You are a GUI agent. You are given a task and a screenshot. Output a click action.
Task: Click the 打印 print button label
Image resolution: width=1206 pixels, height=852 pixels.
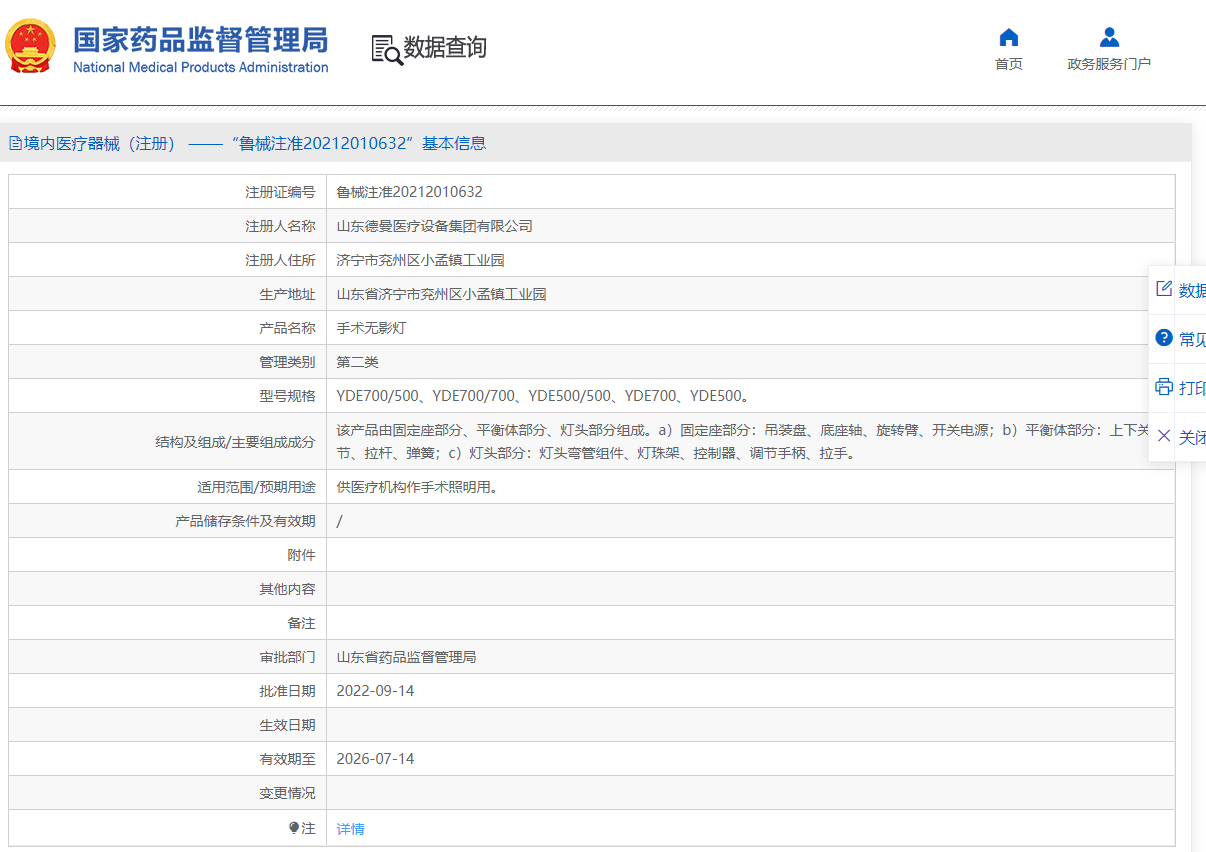(1192, 388)
